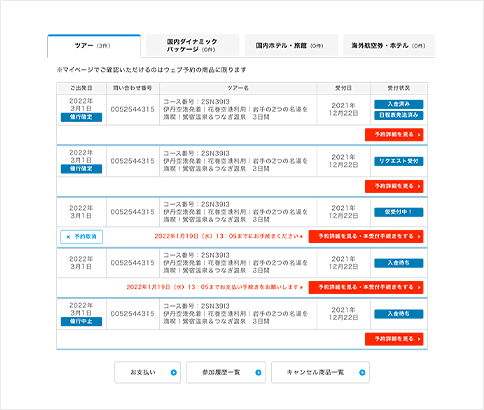Click the tour name in the 仮受付中 row
Image resolution: width=484 pixels, height=410 pixels.
235,212
